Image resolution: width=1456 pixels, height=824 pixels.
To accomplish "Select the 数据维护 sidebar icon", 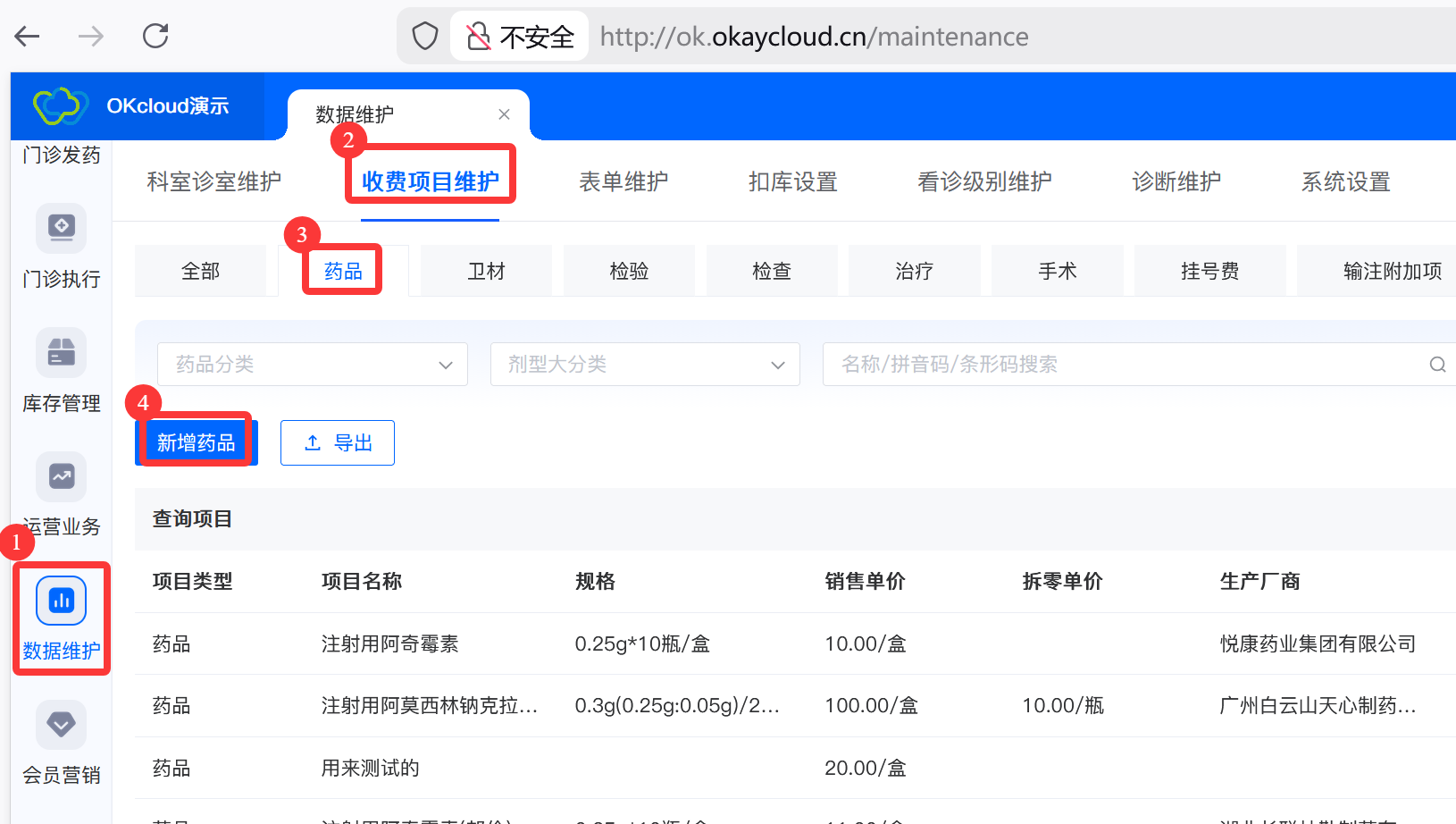I will pyautogui.click(x=61, y=601).
